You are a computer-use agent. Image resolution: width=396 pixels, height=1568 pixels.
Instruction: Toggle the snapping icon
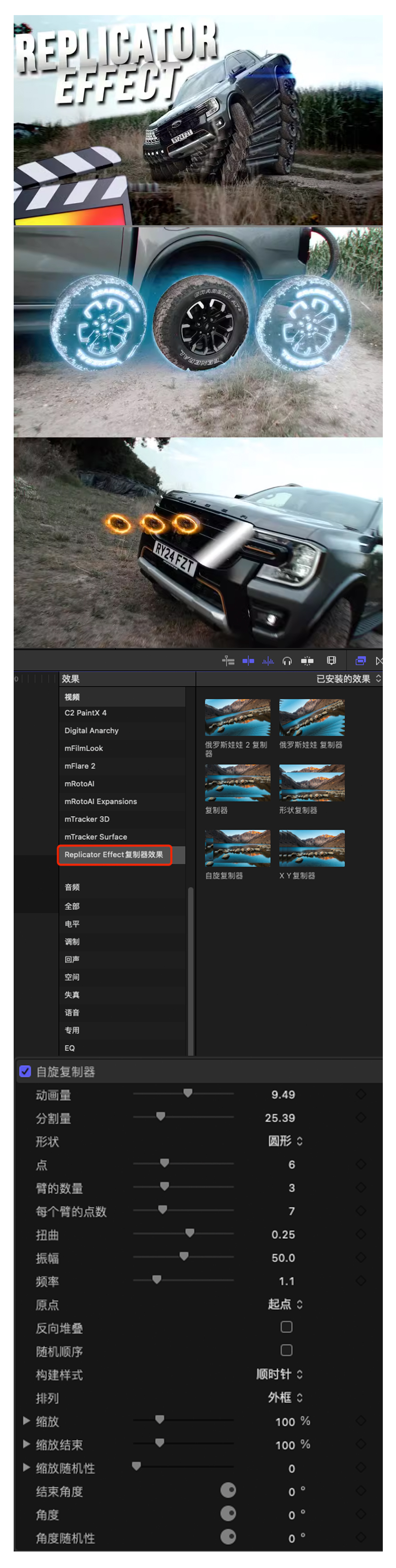click(x=307, y=660)
